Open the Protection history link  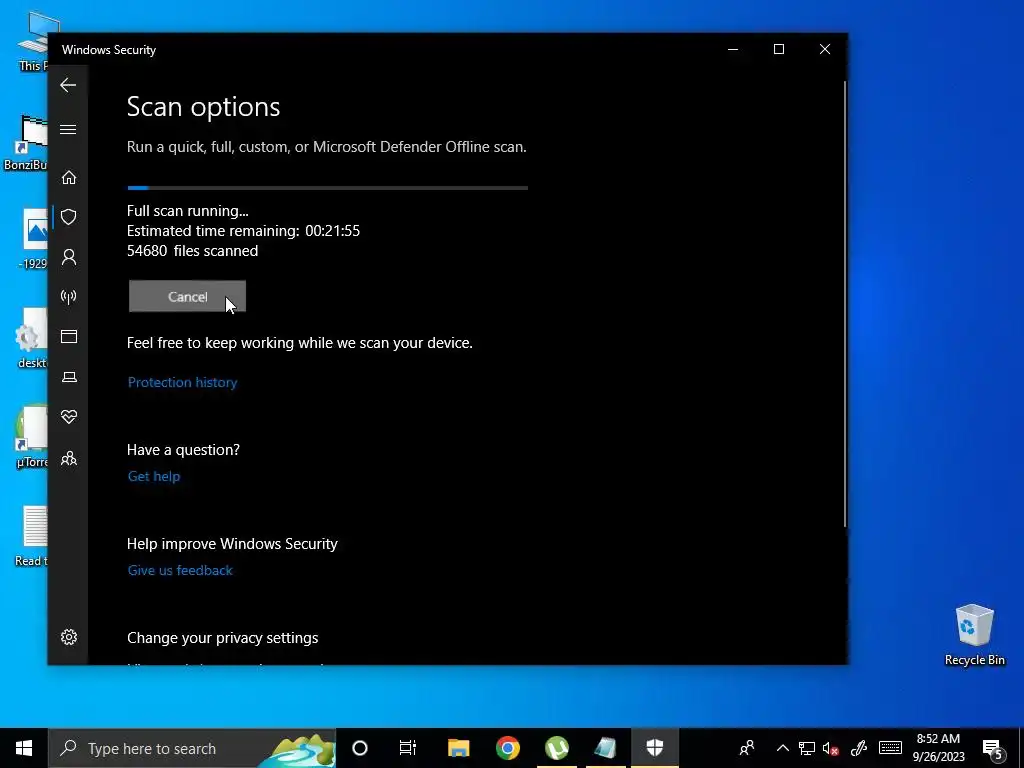[182, 382]
